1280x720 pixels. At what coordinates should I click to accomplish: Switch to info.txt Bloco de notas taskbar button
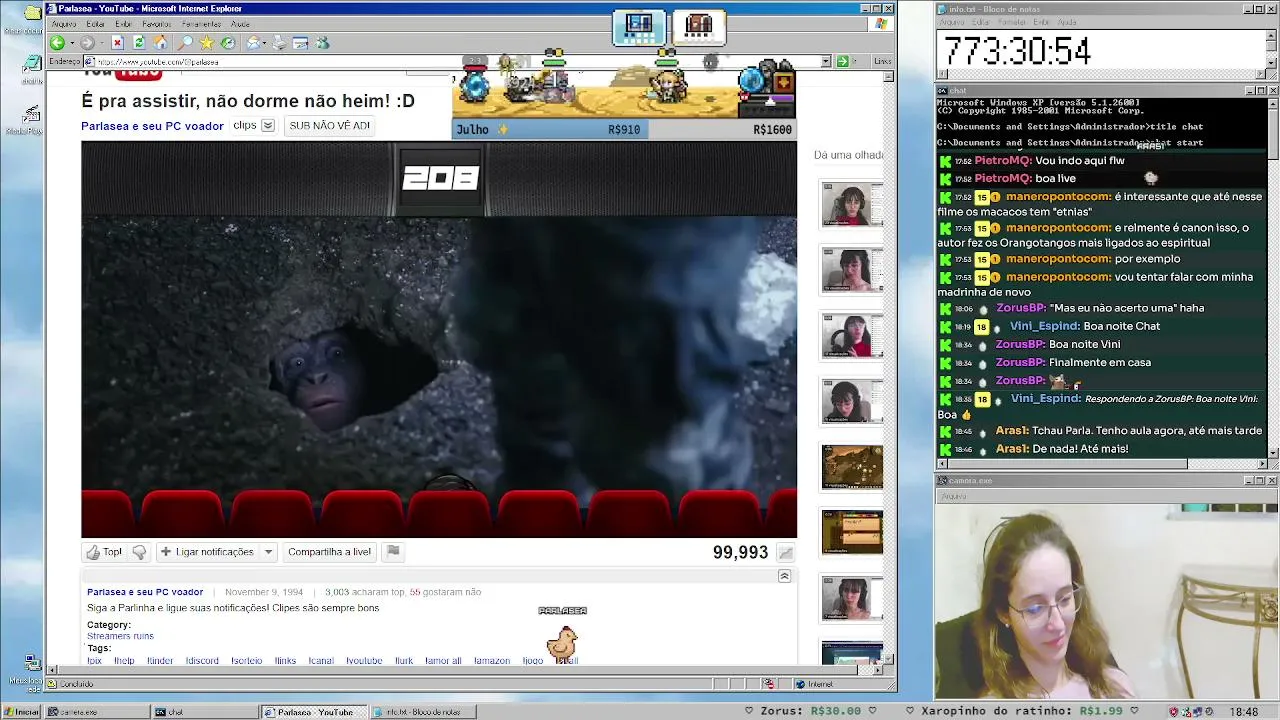[x=424, y=712]
